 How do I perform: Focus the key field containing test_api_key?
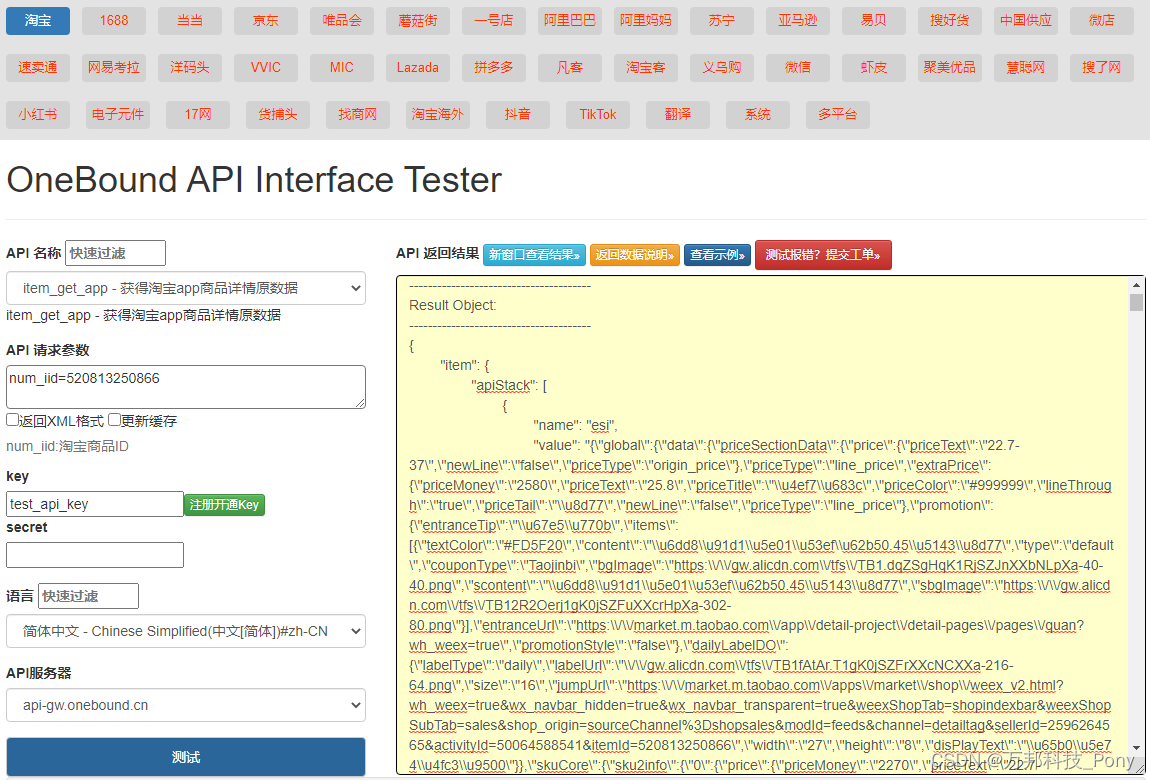pos(95,504)
